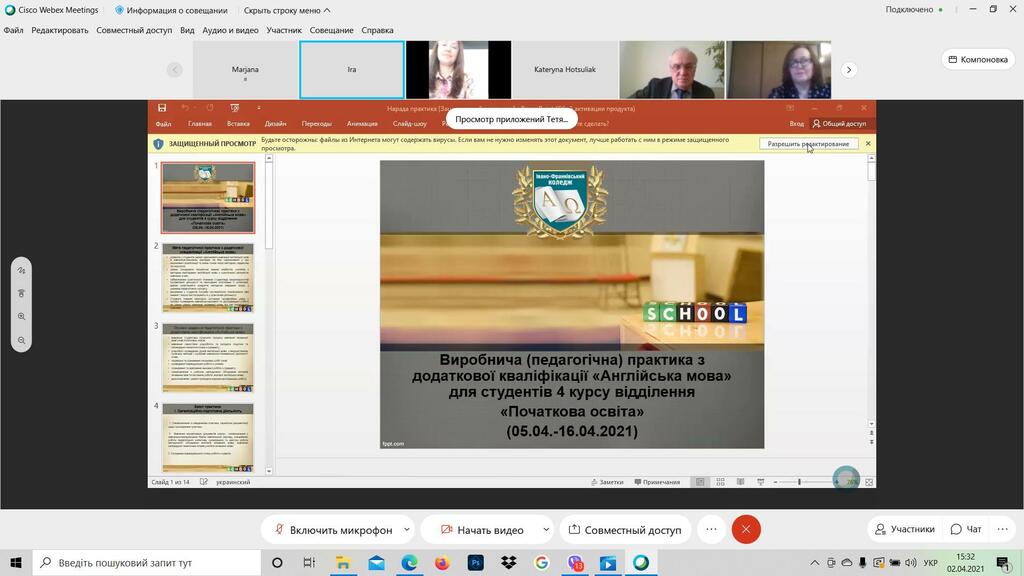
Task: Click the PowerPoint zoom slider
Action: point(804,482)
